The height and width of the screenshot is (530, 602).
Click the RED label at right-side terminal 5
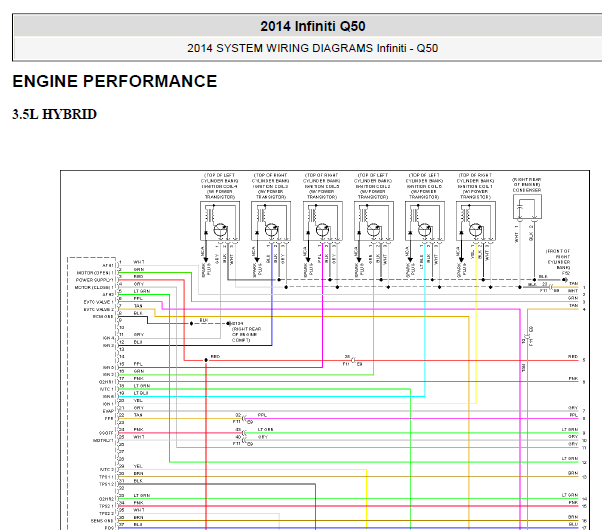click(572, 356)
